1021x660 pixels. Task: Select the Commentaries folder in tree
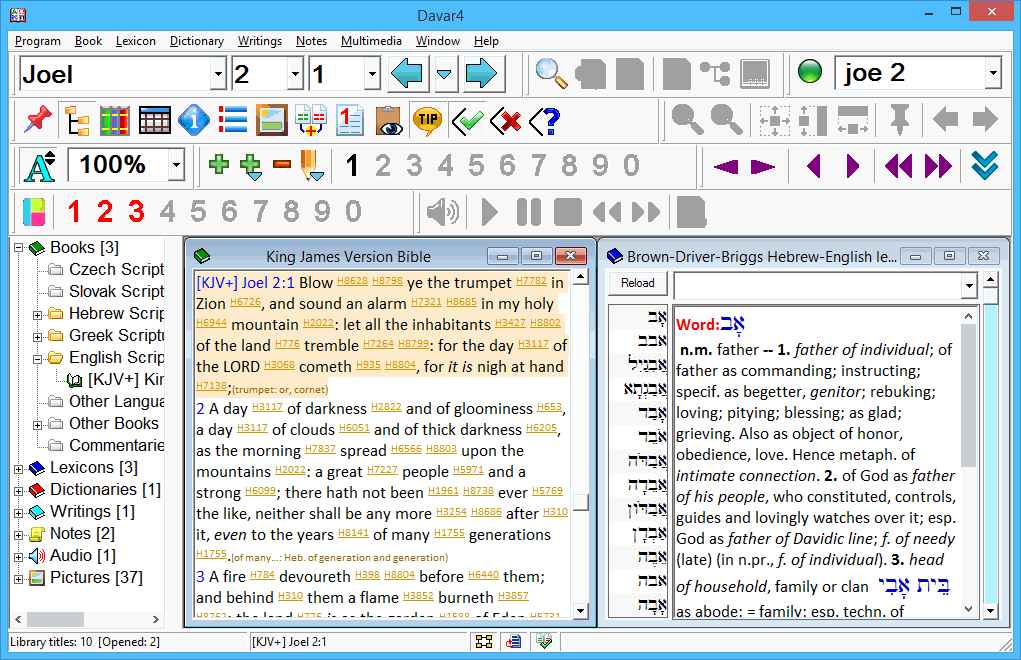117,445
